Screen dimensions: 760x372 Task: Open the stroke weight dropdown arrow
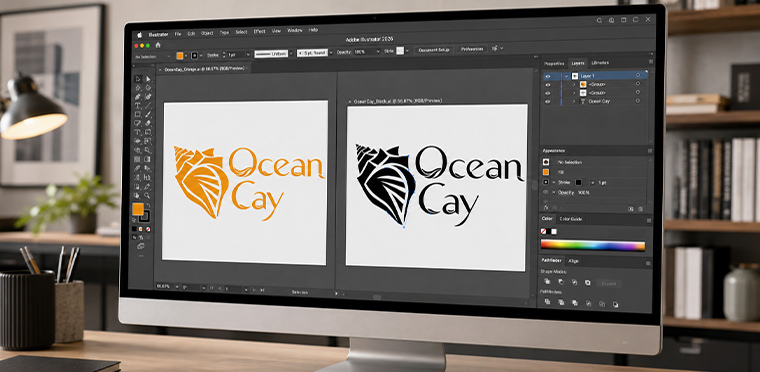pyautogui.click(x=248, y=55)
